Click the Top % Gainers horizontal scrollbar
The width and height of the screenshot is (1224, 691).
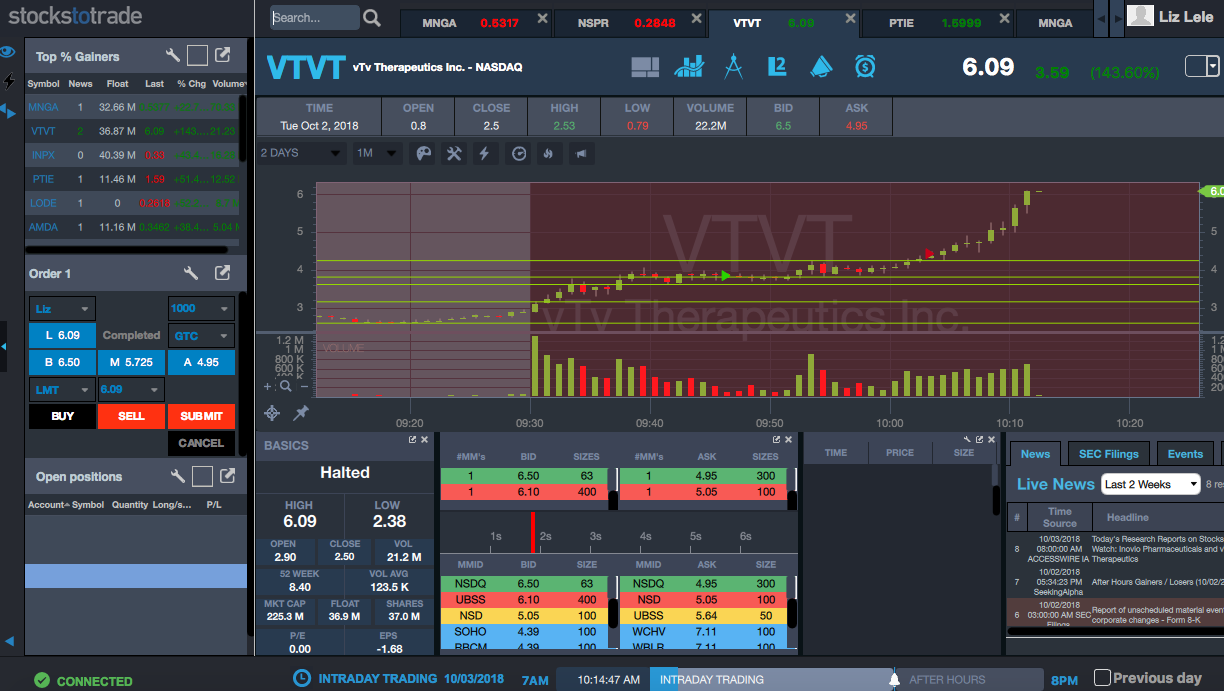coord(127,248)
